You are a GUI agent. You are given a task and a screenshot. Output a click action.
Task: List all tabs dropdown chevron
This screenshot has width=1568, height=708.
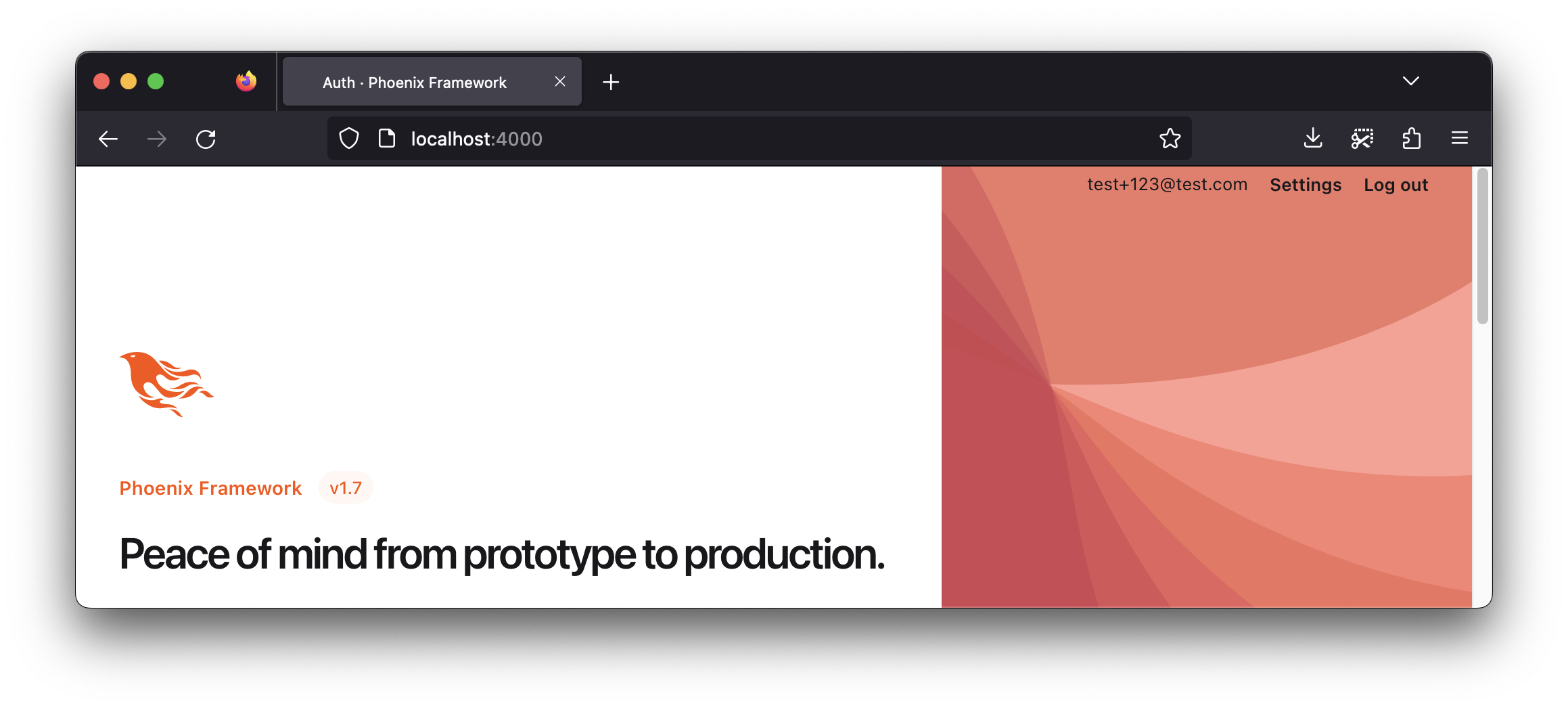pyautogui.click(x=1411, y=81)
